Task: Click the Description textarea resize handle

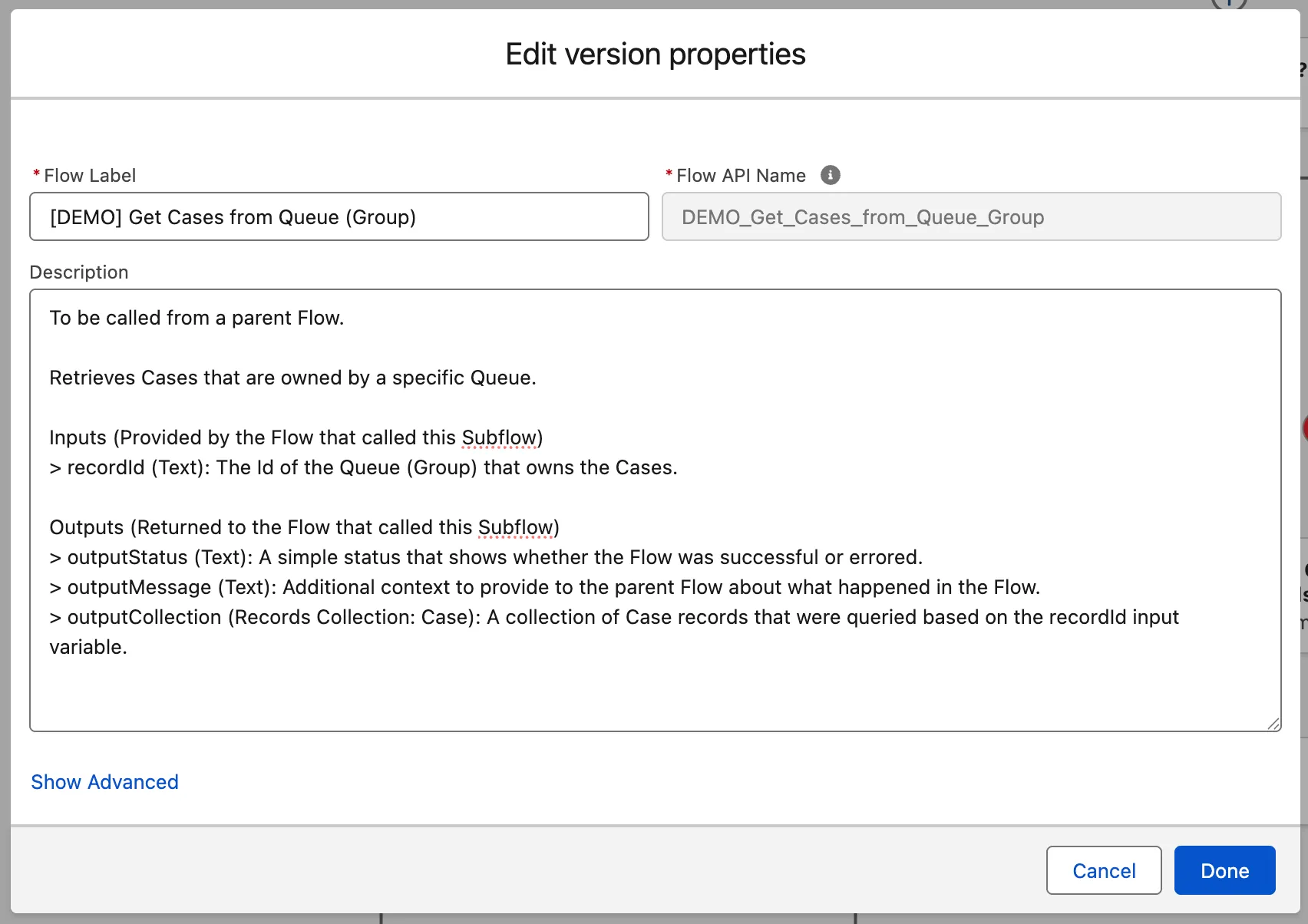Action: [1273, 724]
